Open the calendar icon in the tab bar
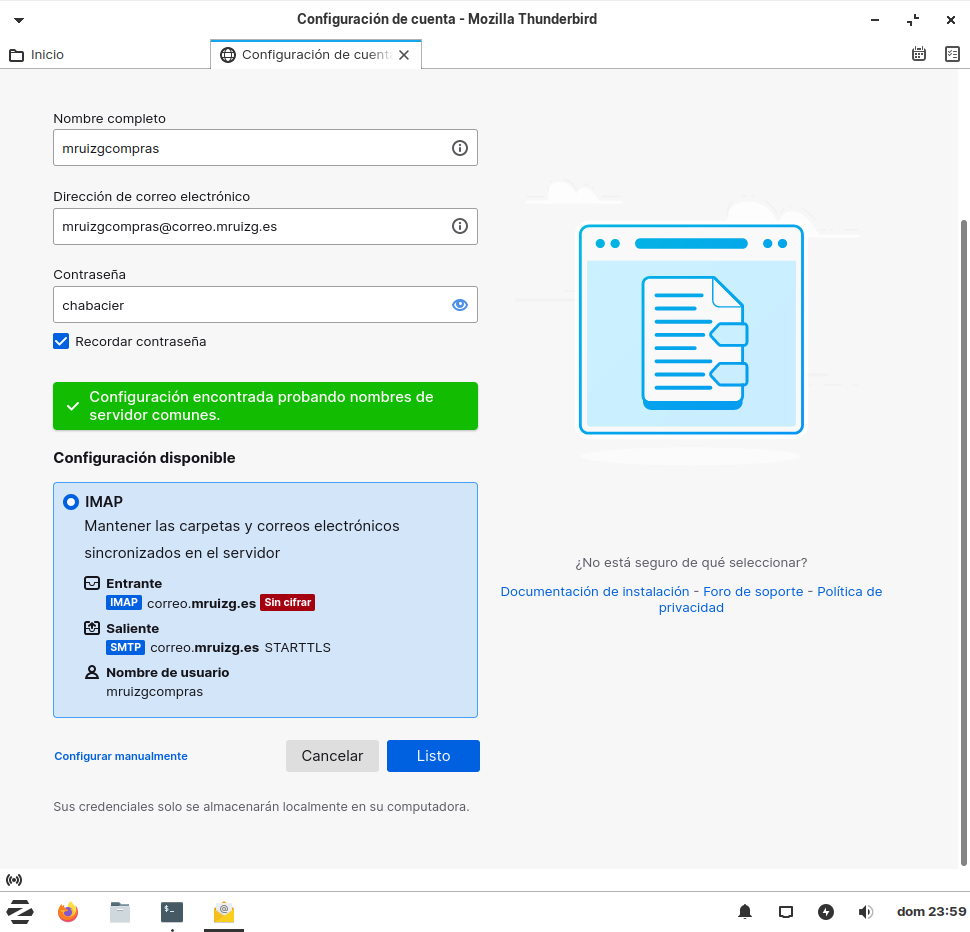The height and width of the screenshot is (932, 970). [919, 54]
